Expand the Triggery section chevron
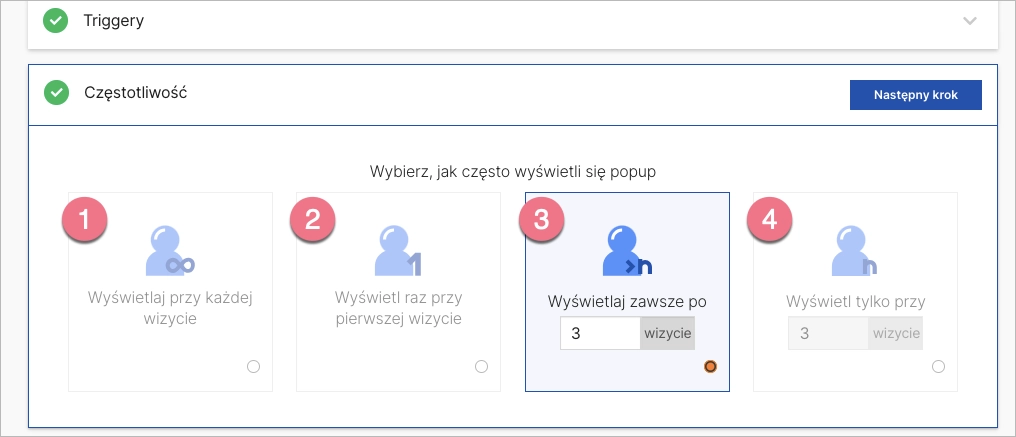Image resolution: width=1016 pixels, height=437 pixels. pos(969,21)
